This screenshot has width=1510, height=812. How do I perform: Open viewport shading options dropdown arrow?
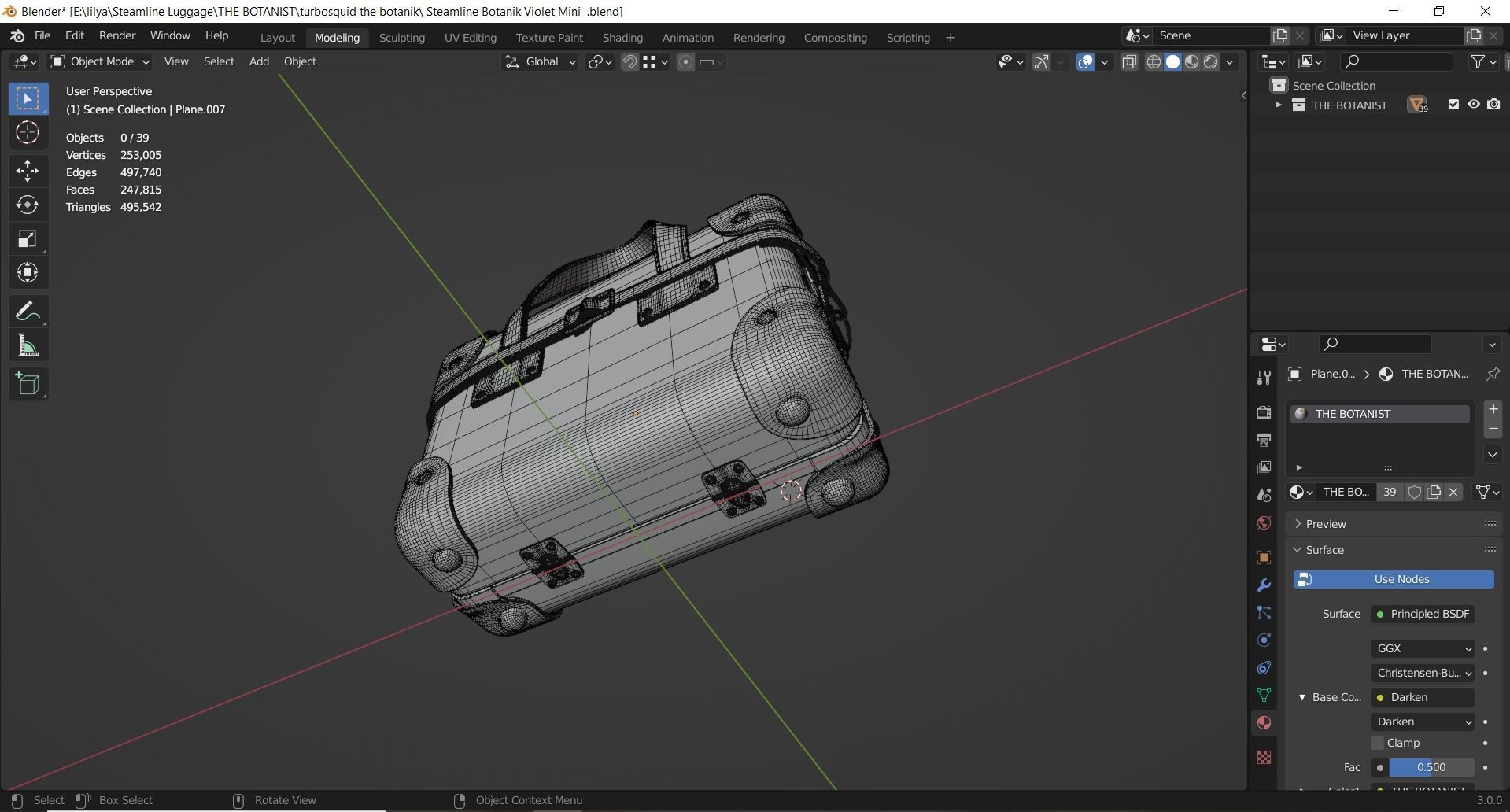(x=1230, y=62)
